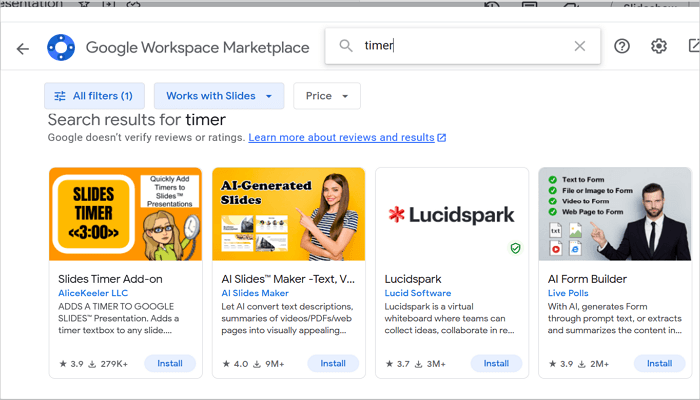Install Lucidspark

496,363
